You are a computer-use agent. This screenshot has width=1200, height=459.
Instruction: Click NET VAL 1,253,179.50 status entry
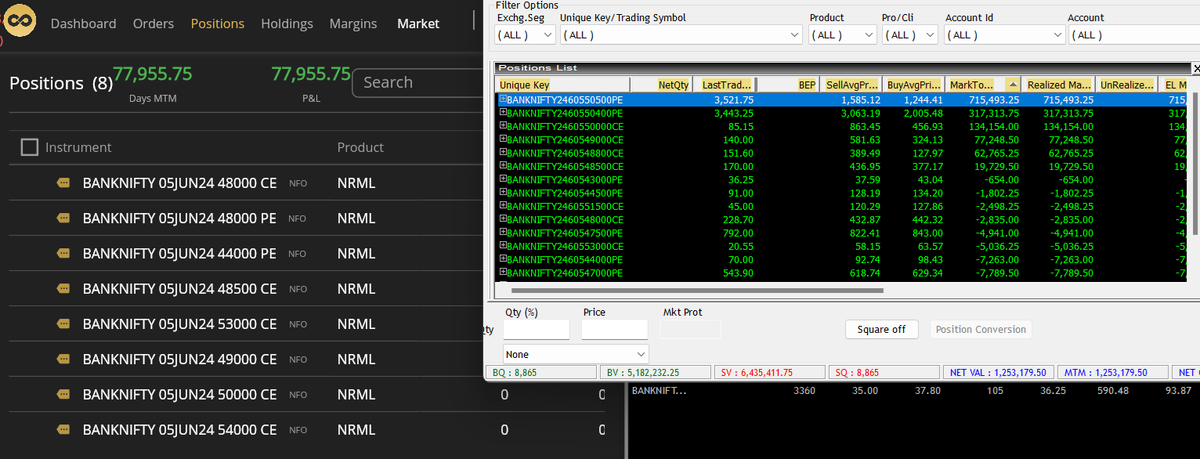coord(999,373)
